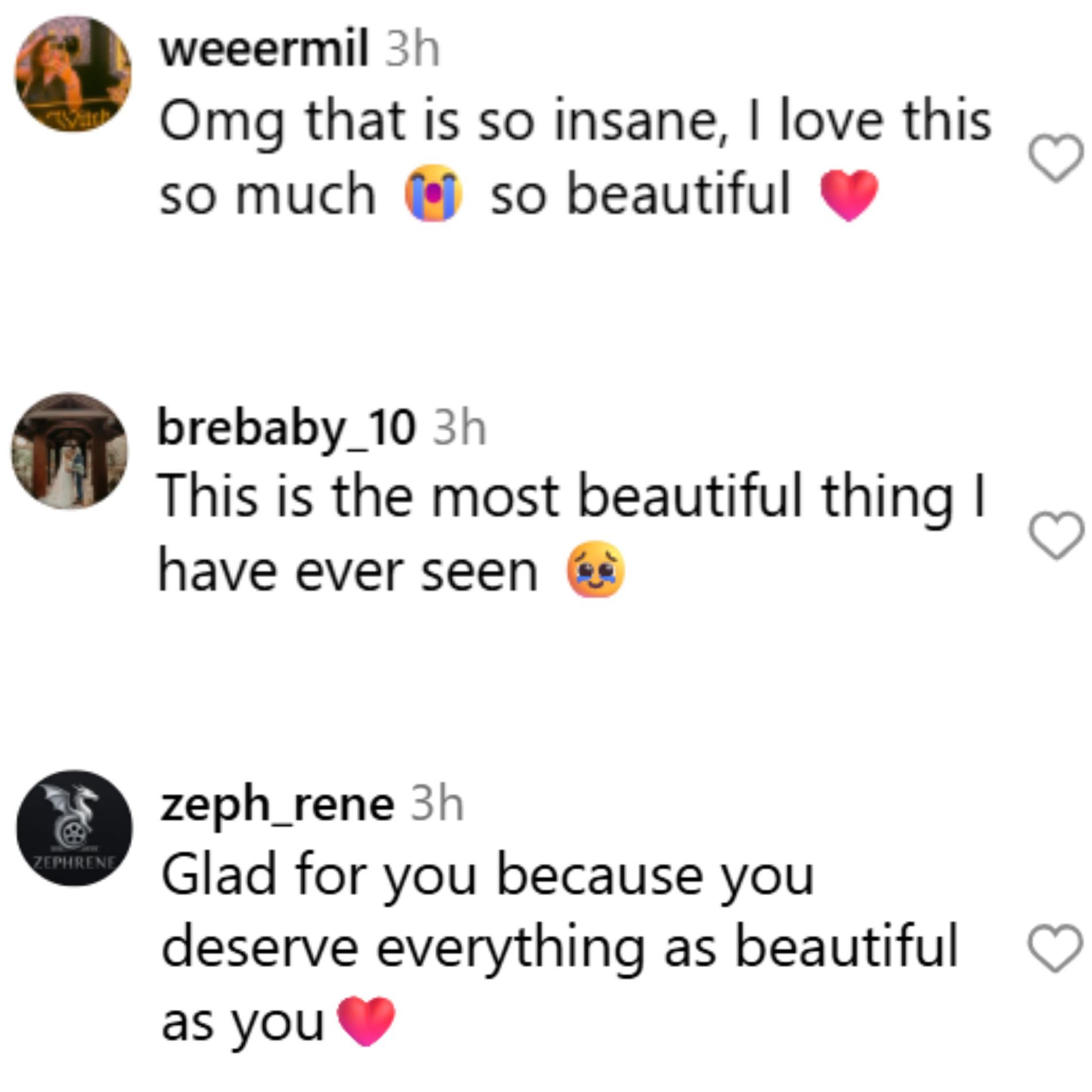The width and height of the screenshot is (1092, 1092).
Task: Open weeermil's profile picture
Action: pyautogui.click(x=73, y=74)
